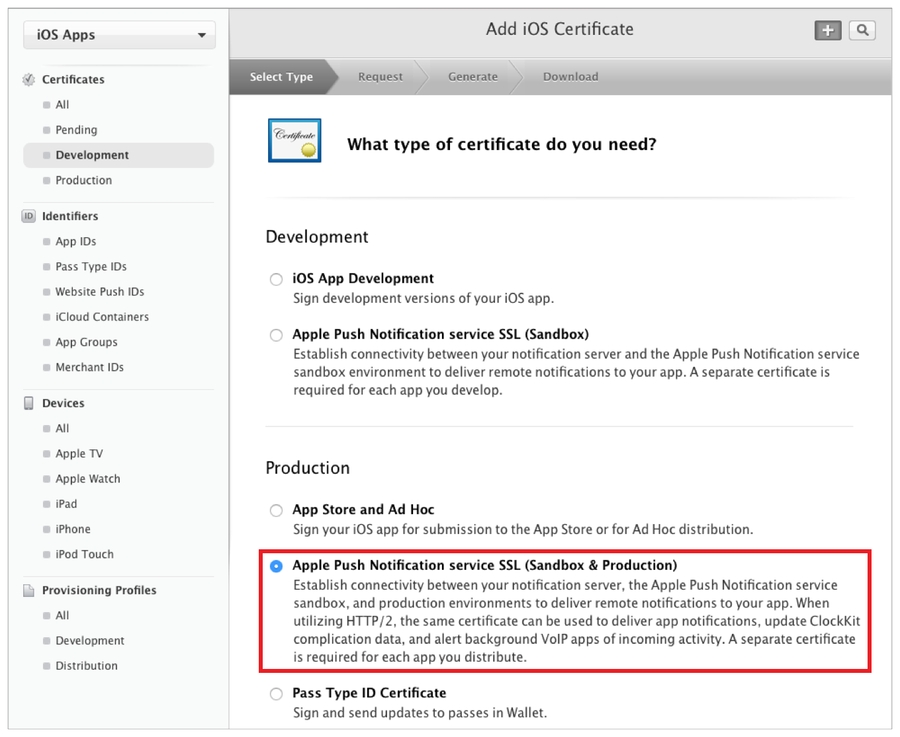Click the Provisioning Profiles document icon

[x=29, y=591]
